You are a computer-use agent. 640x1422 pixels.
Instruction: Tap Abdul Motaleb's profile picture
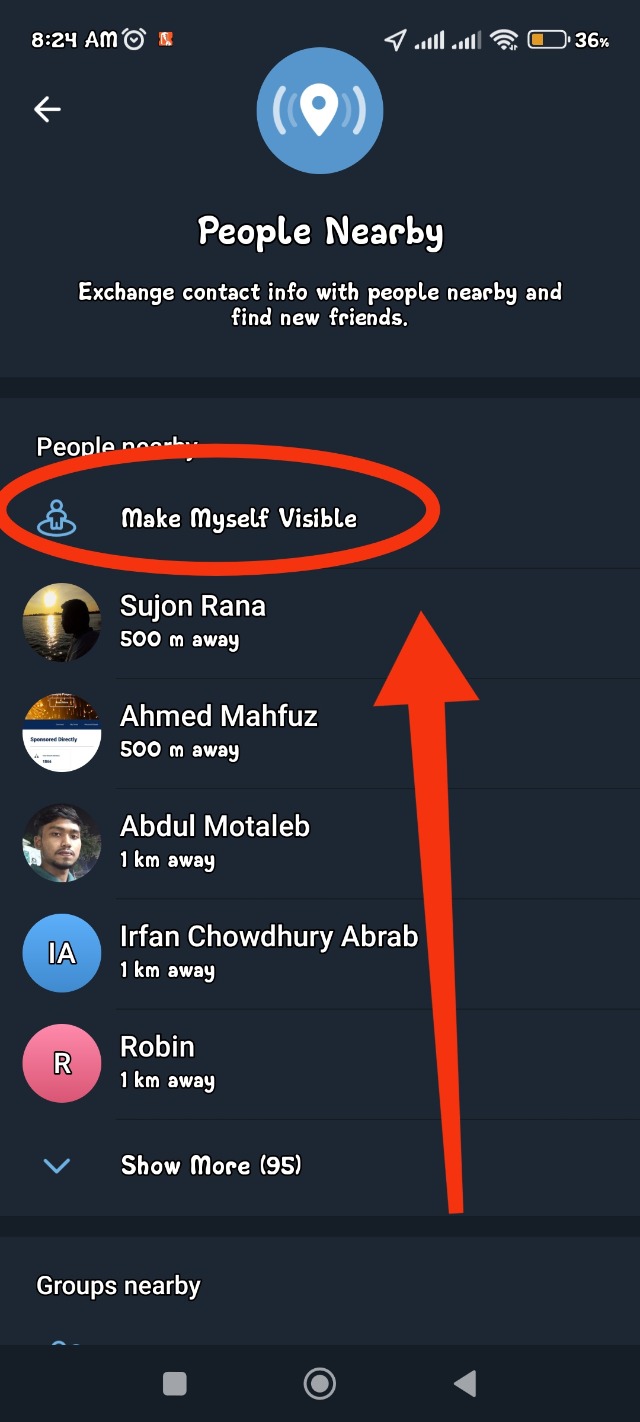pos(62,842)
